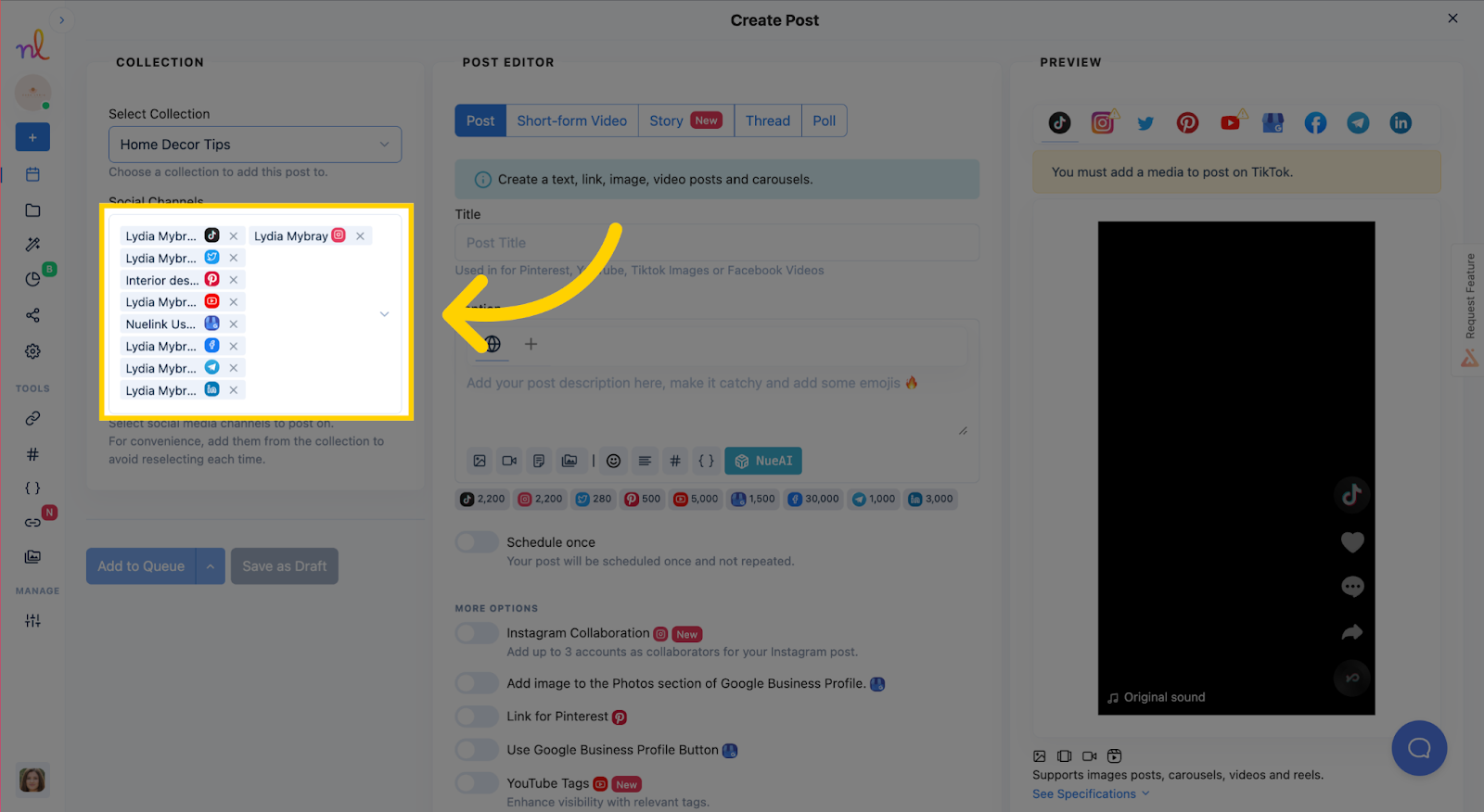The width and height of the screenshot is (1484, 812).
Task: Click the globe icon above the description
Action: tap(493, 344)
